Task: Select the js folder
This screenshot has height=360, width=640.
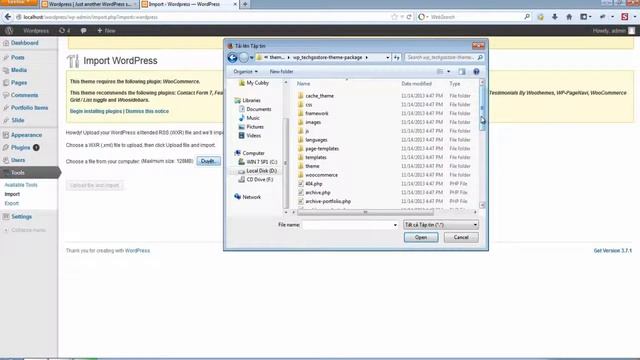Action: point(307,131)
